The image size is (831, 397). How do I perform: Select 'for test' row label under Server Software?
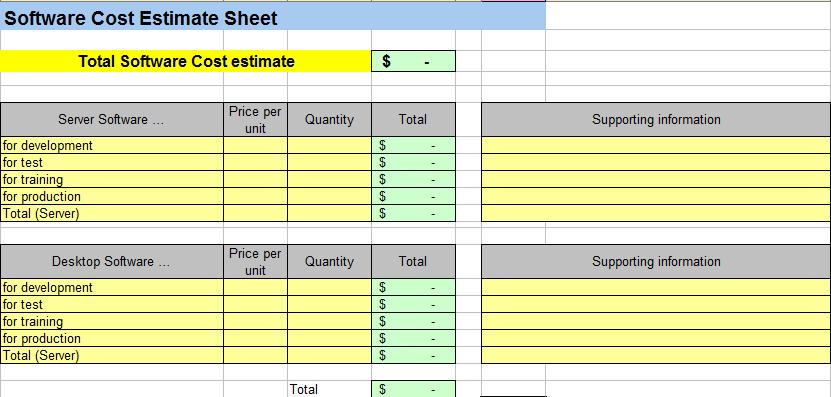(x=112, y=162)
